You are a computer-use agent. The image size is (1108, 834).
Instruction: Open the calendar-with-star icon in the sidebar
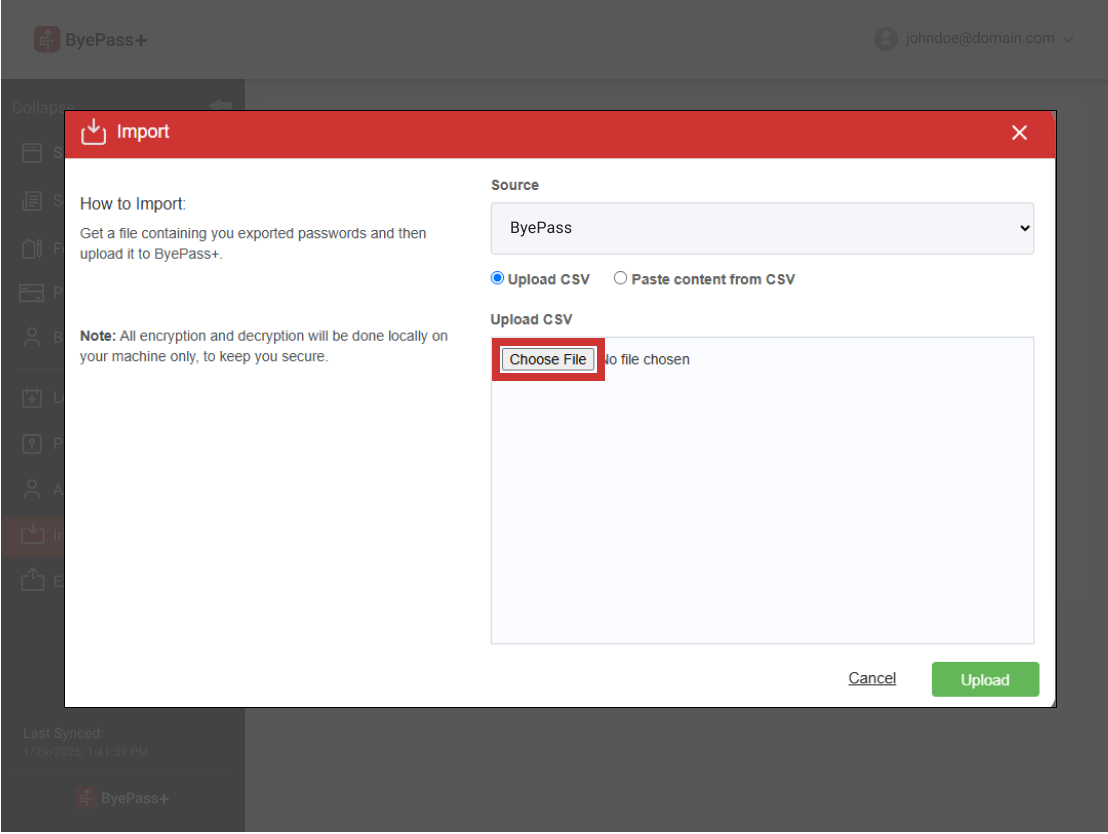pyautogui.click(x=32, y=398)
